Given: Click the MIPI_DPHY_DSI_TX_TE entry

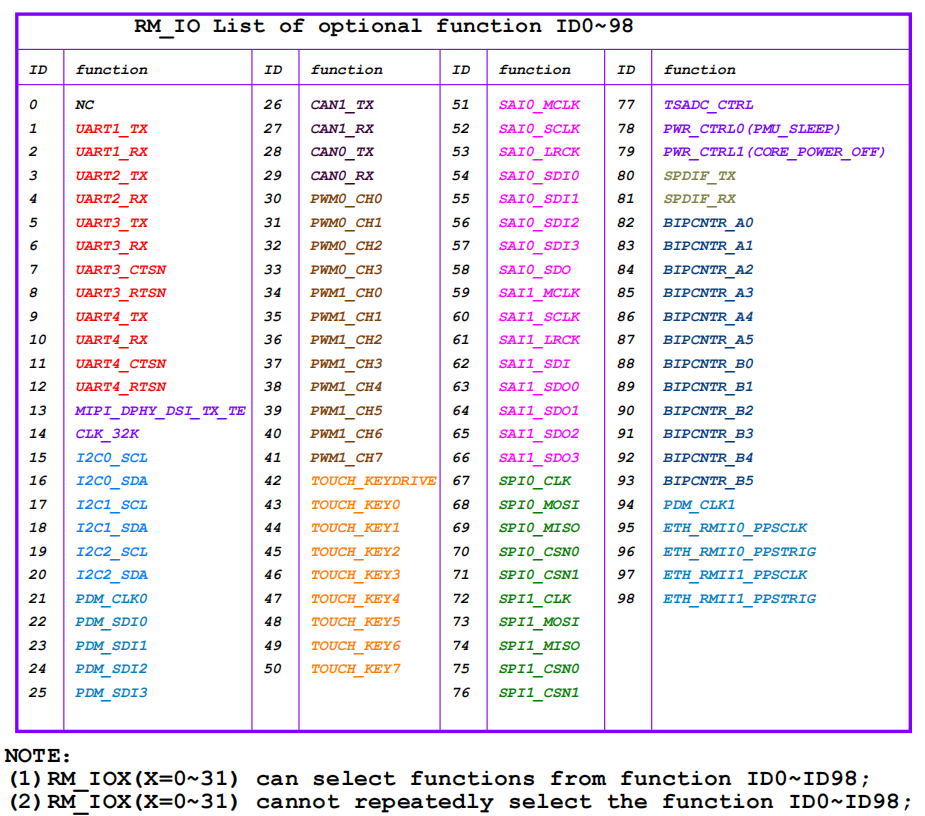Looking at the screenshot, I should point(160,411).
